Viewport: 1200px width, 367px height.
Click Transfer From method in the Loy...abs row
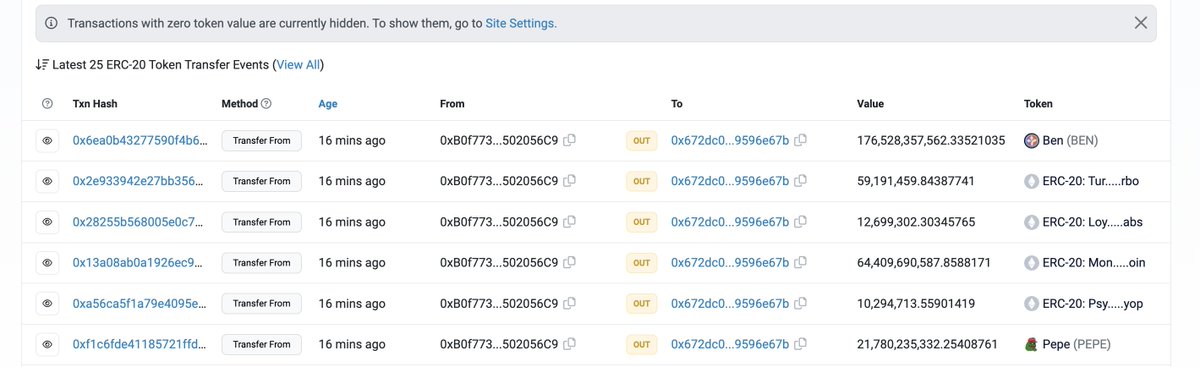(x=261, y=222)
